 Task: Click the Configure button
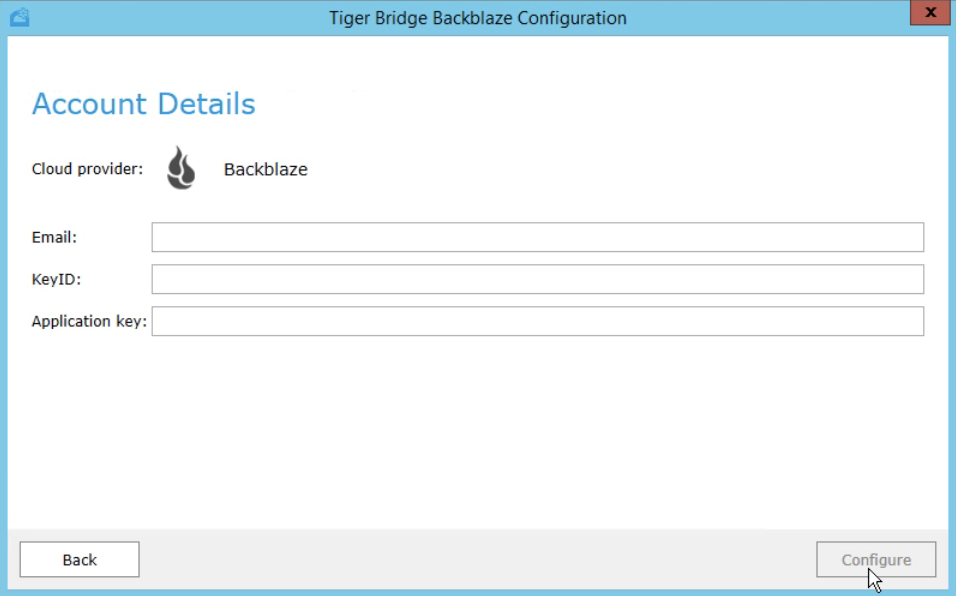pyautogui.click(x=876, y=559)
